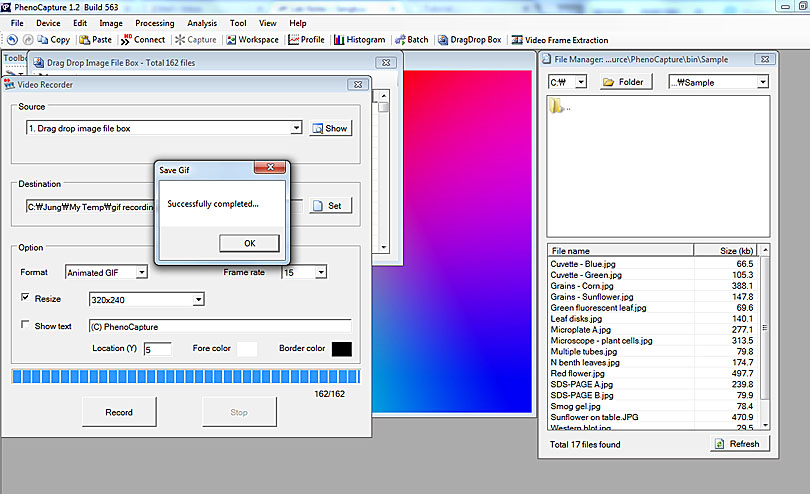Open the Workspace tool
Screen dimensions: 810x494
(x=252, y=40)
